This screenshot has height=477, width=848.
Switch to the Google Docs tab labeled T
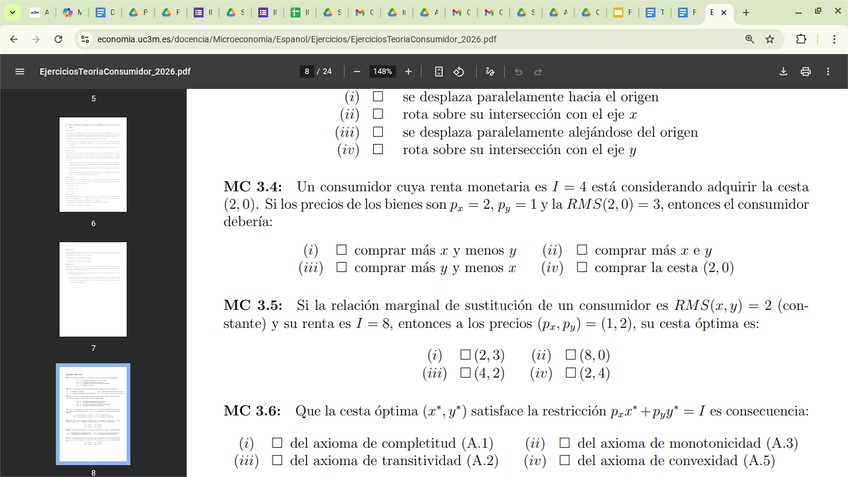[x=655, y=12]
